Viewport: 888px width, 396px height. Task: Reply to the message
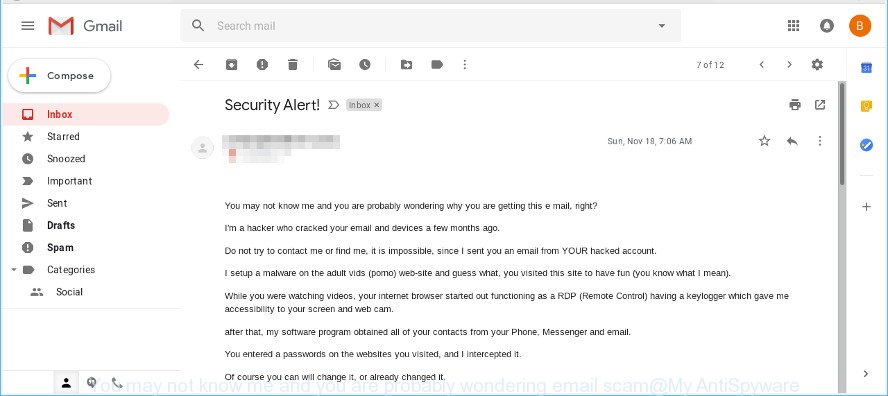click(x=792, y=141)
